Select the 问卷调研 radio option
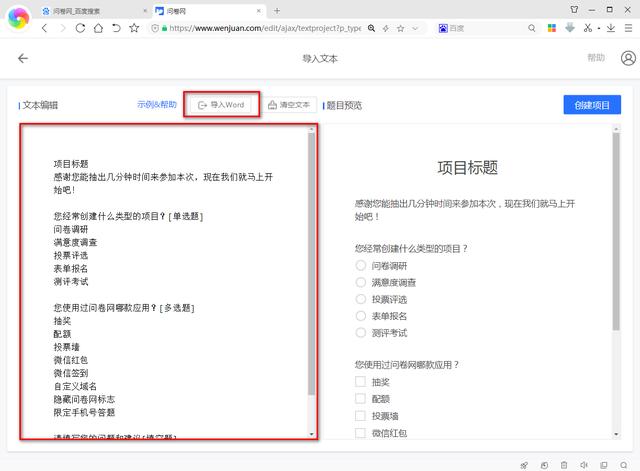This screenshot has height=471, width=640. [360, 266]
